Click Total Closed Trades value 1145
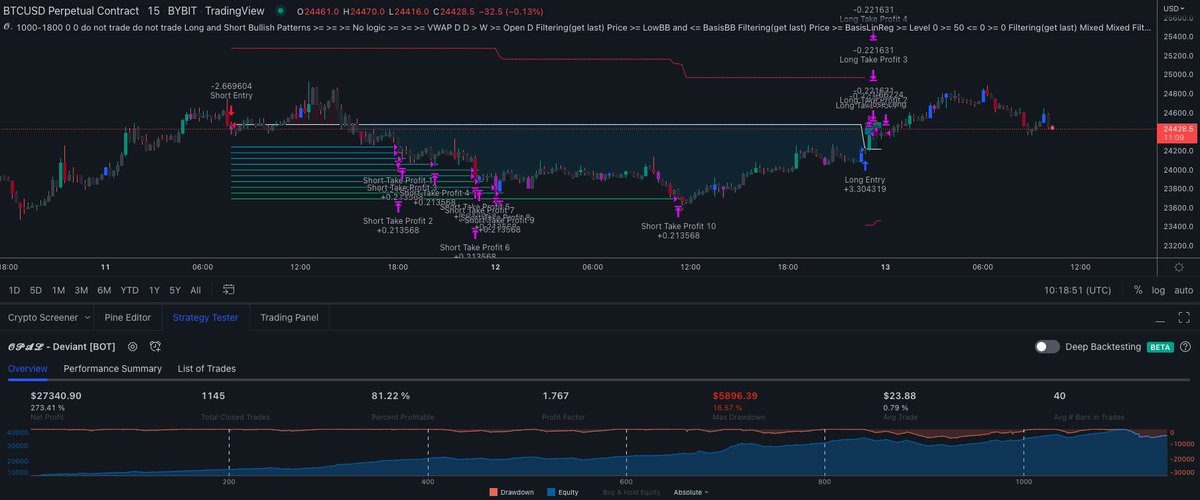This screenshot has height=500, width=1200. (x=213, y=396)
